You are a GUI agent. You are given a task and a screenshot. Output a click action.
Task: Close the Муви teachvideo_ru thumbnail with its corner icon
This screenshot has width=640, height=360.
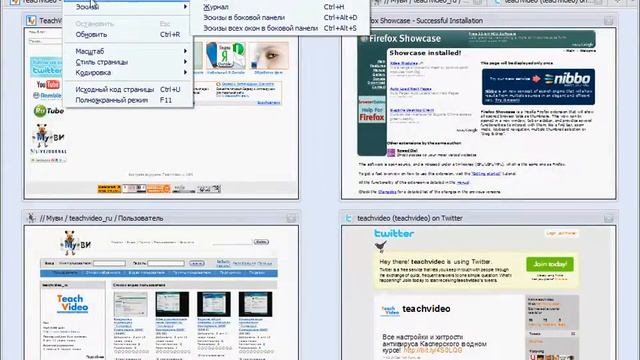[x=291, y=218]
